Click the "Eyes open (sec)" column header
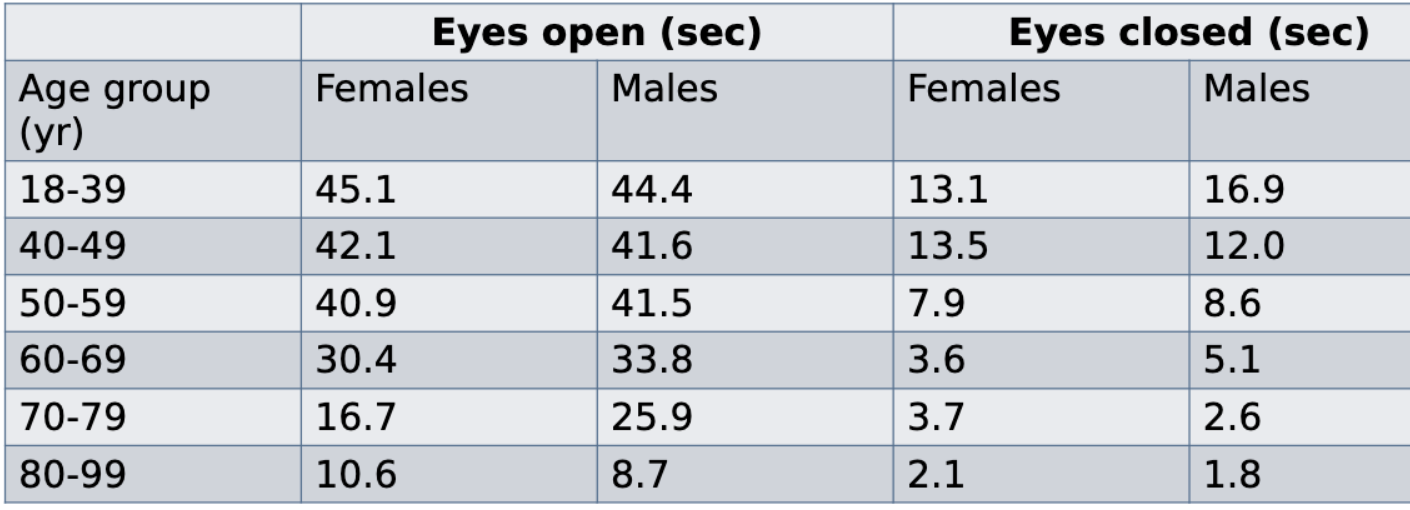Screen dimensions: 1410x510 596,33
